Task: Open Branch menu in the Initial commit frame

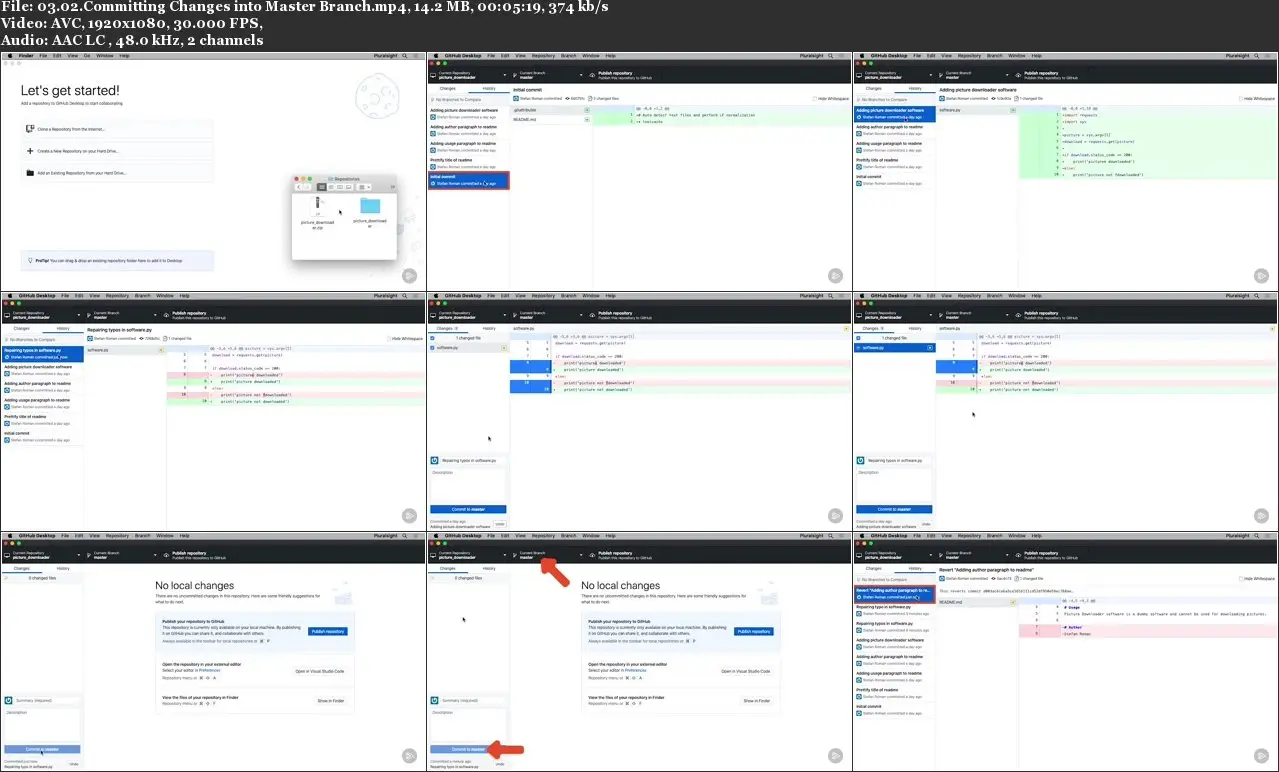Action: pos(569,56)
